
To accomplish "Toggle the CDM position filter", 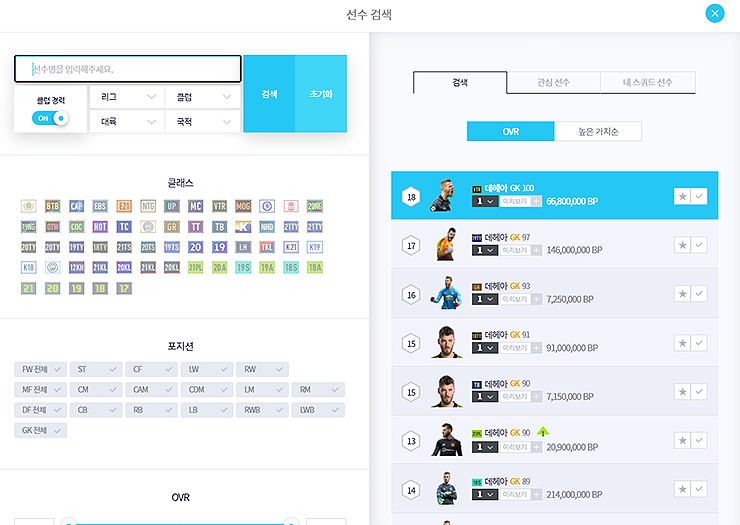I will click(207, 390).
